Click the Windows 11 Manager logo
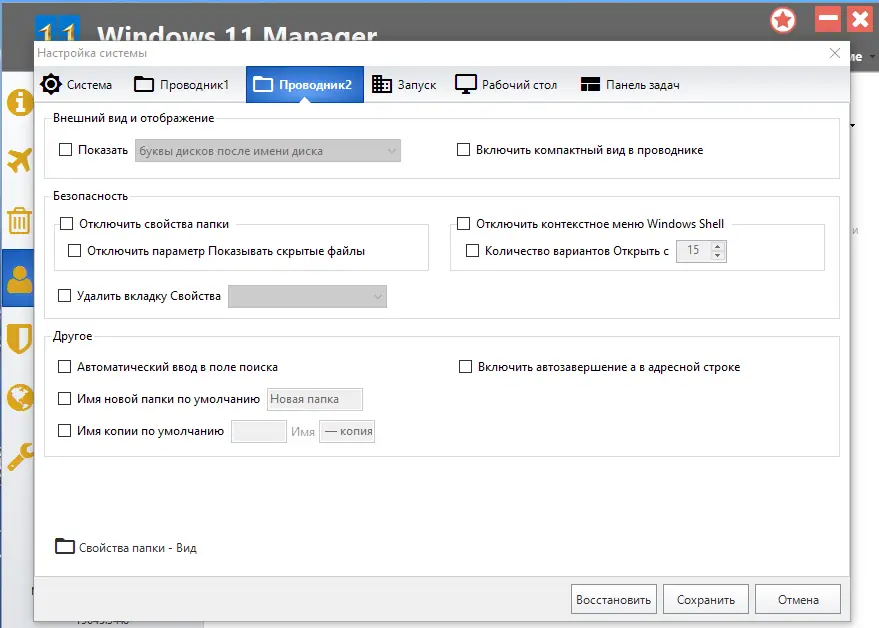 click(58, 29)
